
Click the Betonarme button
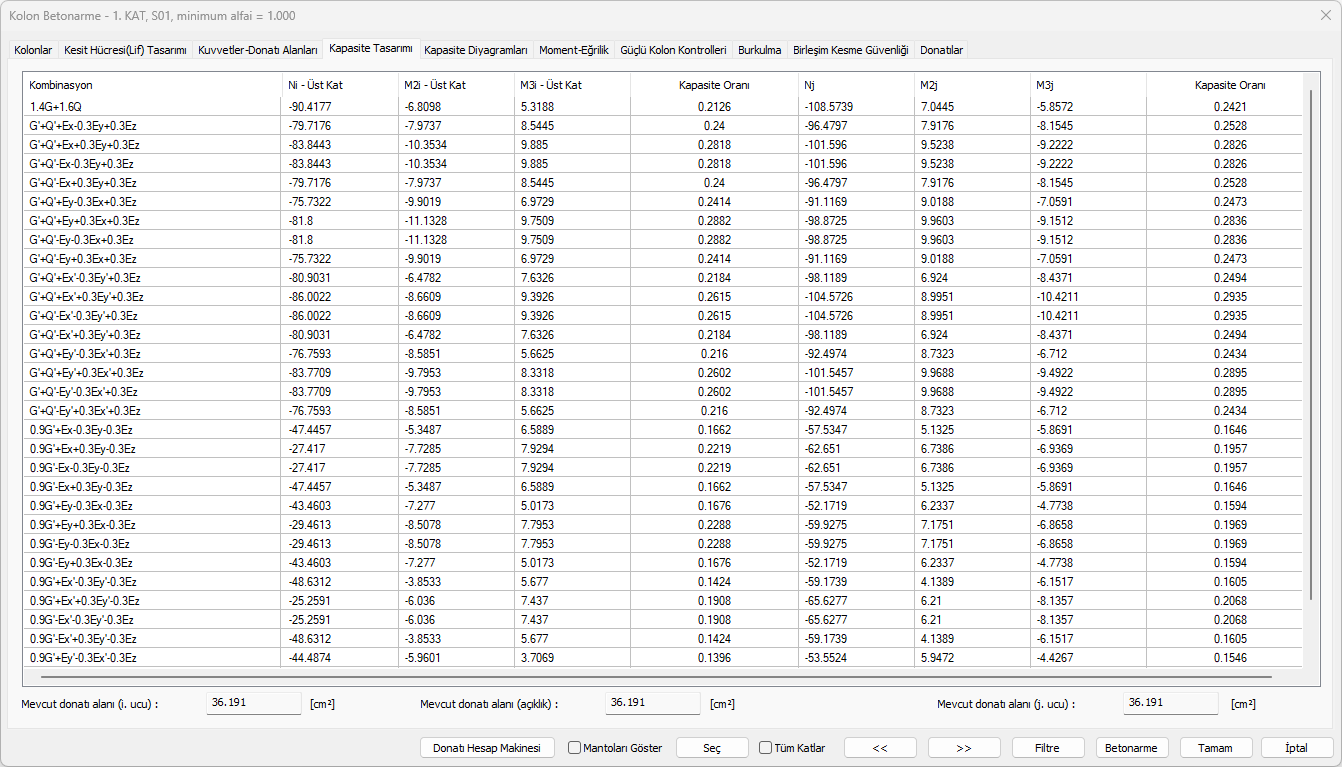[1132, 748]
